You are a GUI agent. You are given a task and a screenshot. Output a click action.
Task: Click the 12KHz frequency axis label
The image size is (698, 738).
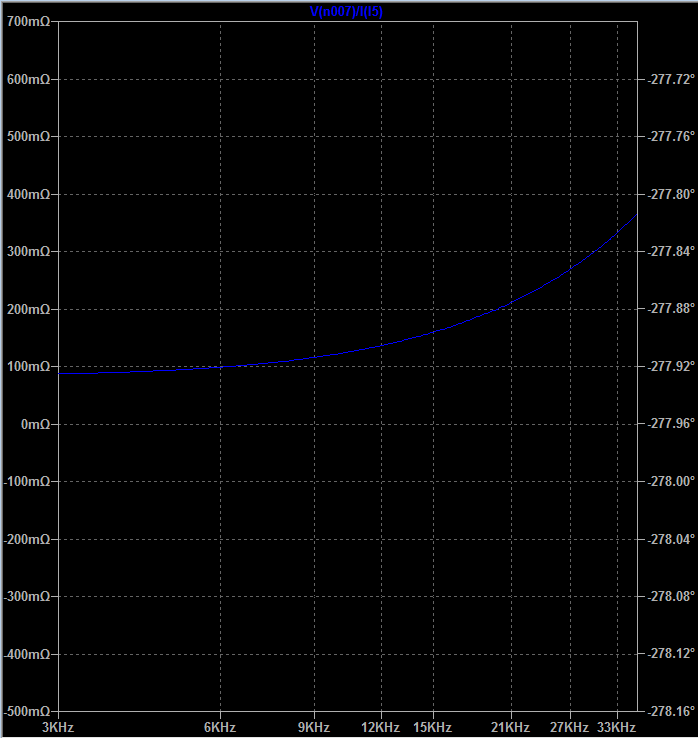(380, 728)
